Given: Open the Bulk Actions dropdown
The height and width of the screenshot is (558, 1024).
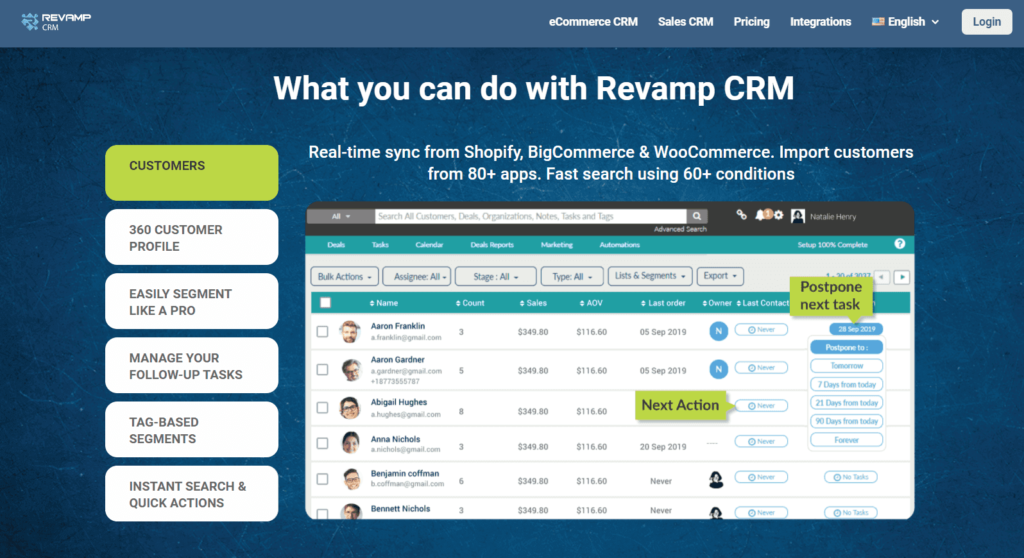Looking at the screenshot, I should (344, 276).
